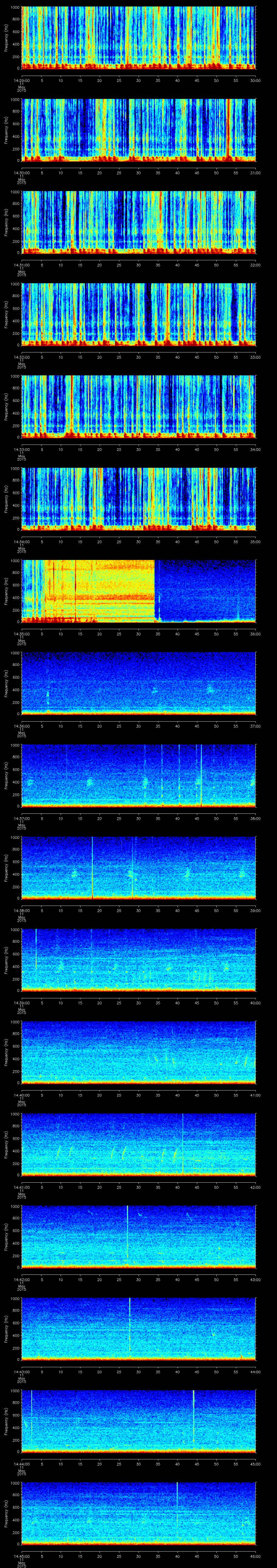Click the 42:00 end time label
277x1568 pixels.
(255, 1187)
